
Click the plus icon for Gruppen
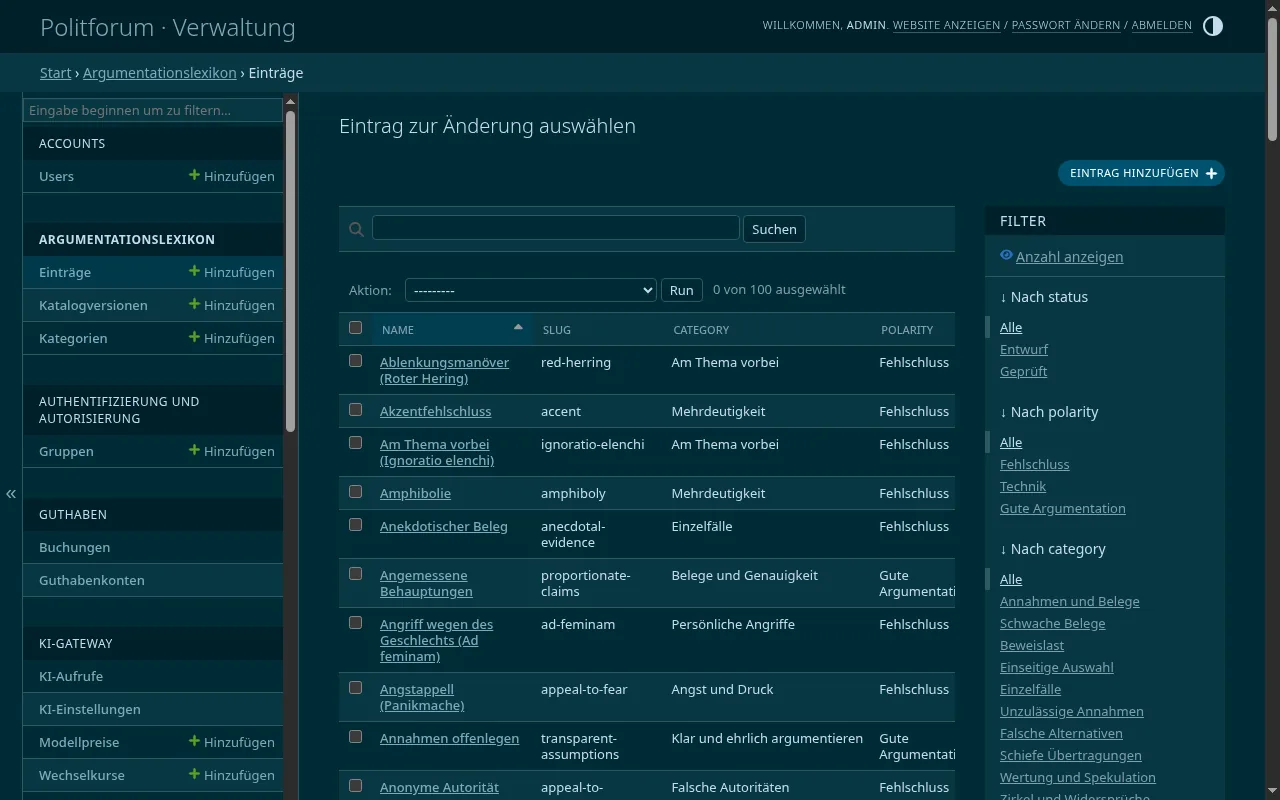[194, 450]
